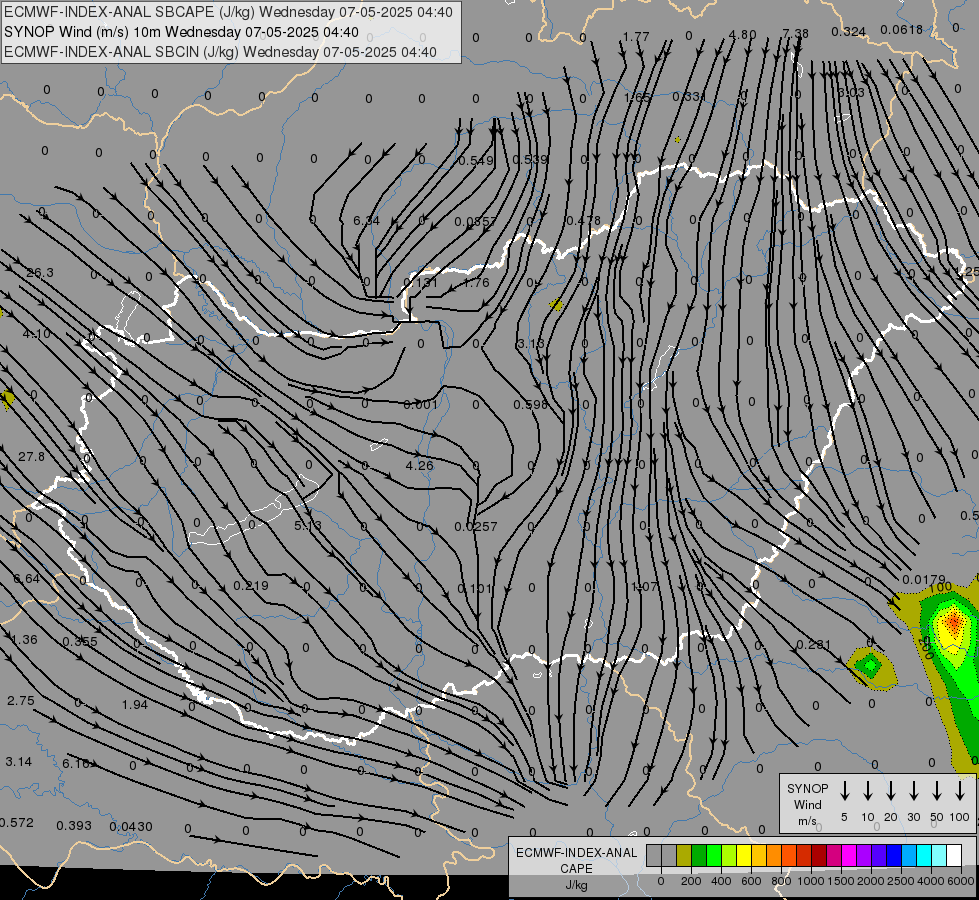This screenshot has height=900, width=979.
Task: Click the red CAPE maximum hotspot
Action: pyautogui.click(x=953, y=622)
